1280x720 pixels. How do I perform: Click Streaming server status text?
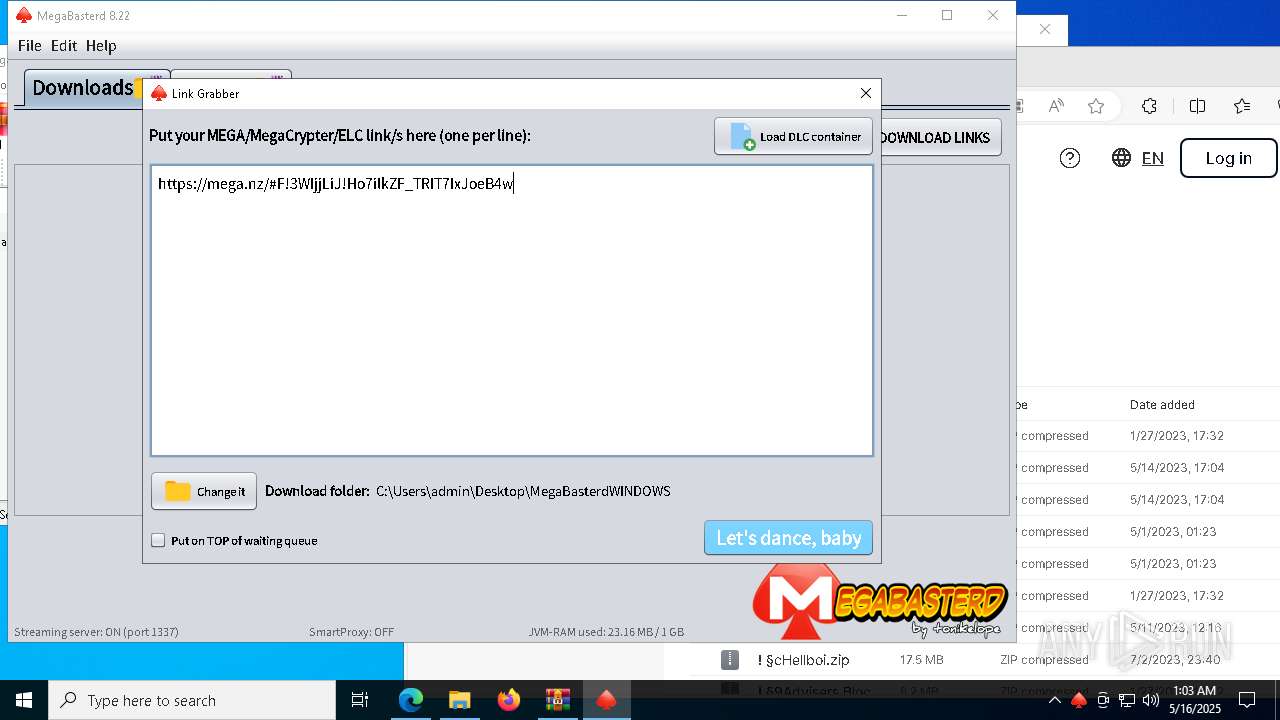[96, 632]
